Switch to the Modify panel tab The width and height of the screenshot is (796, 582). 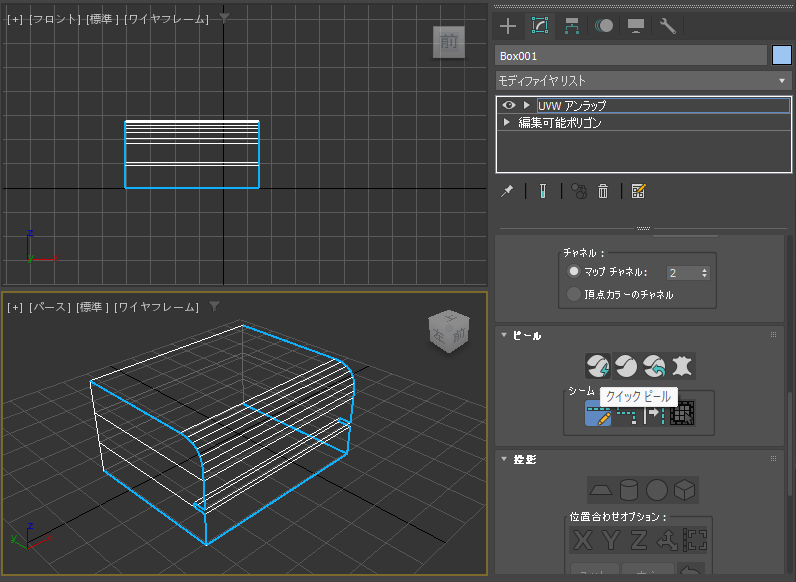[x=540, y=26]
